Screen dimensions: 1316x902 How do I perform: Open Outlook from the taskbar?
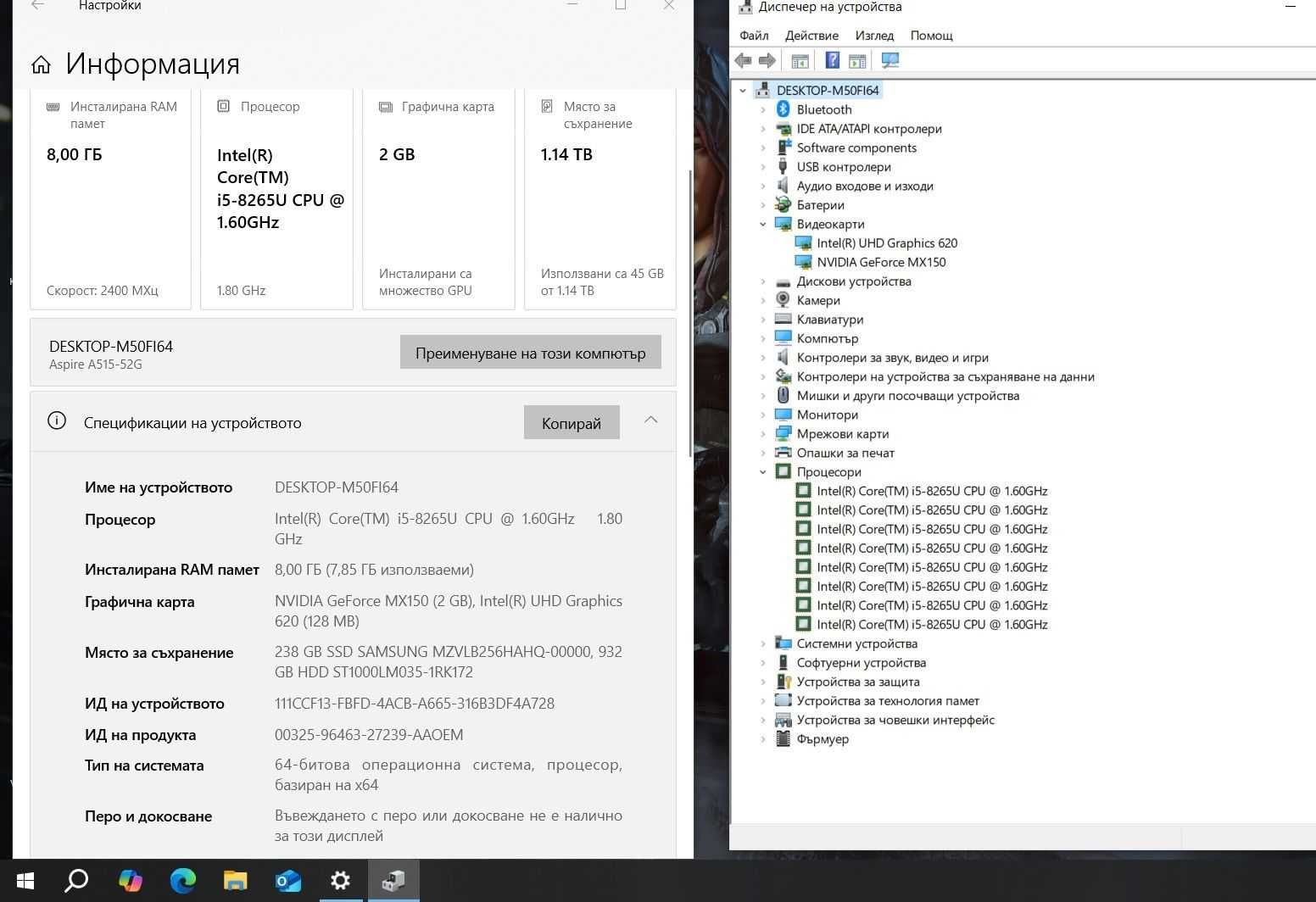pyautogui.click(x=287, y=881)
